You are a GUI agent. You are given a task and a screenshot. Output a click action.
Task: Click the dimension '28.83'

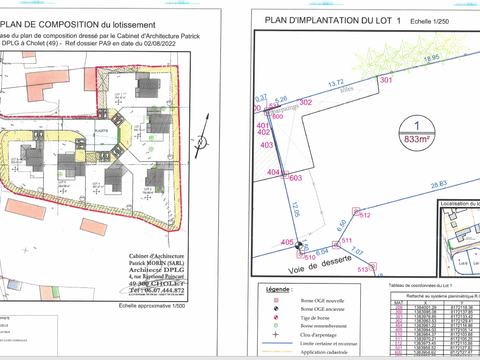pos(439,184)
